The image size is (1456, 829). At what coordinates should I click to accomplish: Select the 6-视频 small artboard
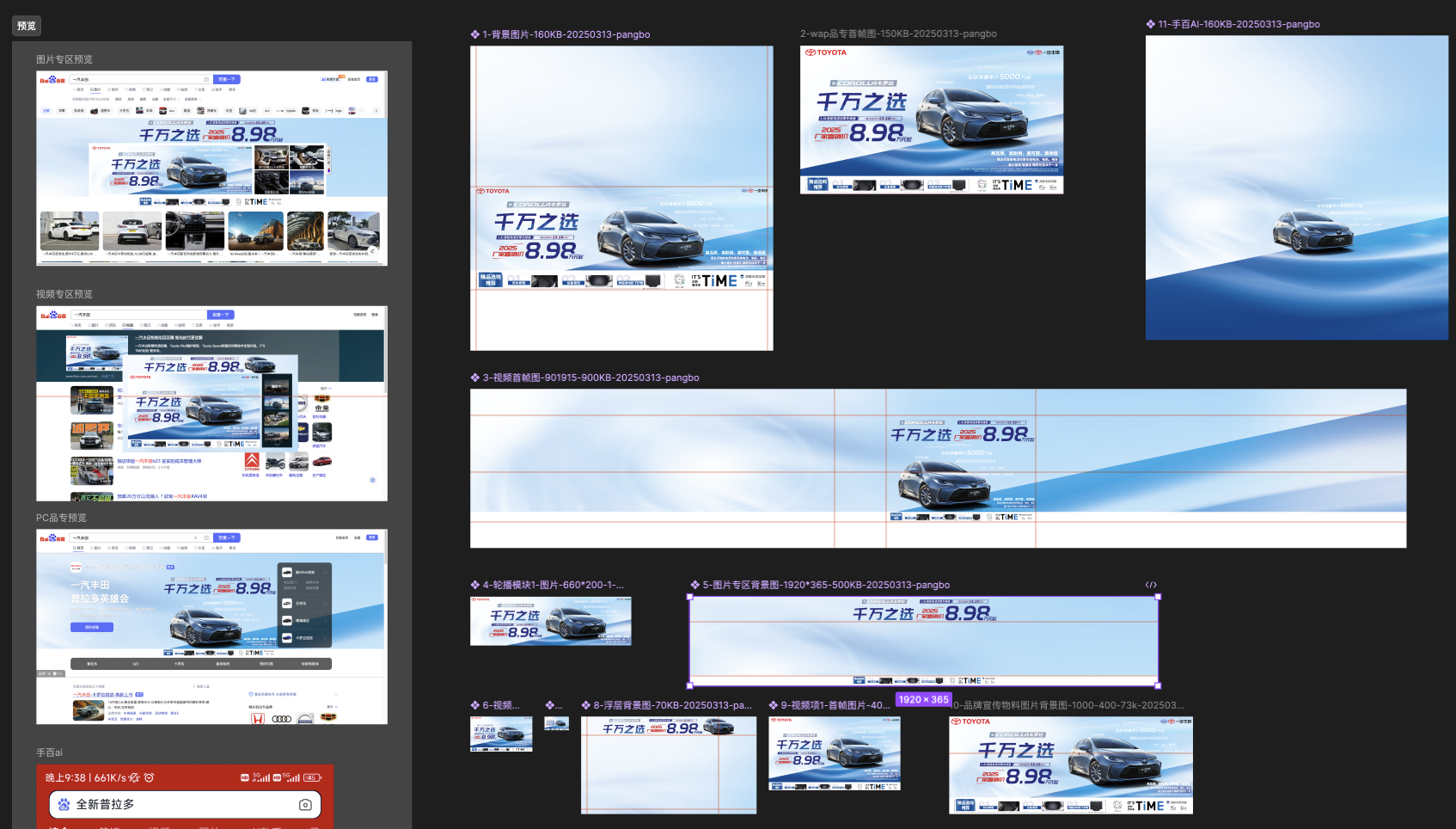(x=501, y=734)
